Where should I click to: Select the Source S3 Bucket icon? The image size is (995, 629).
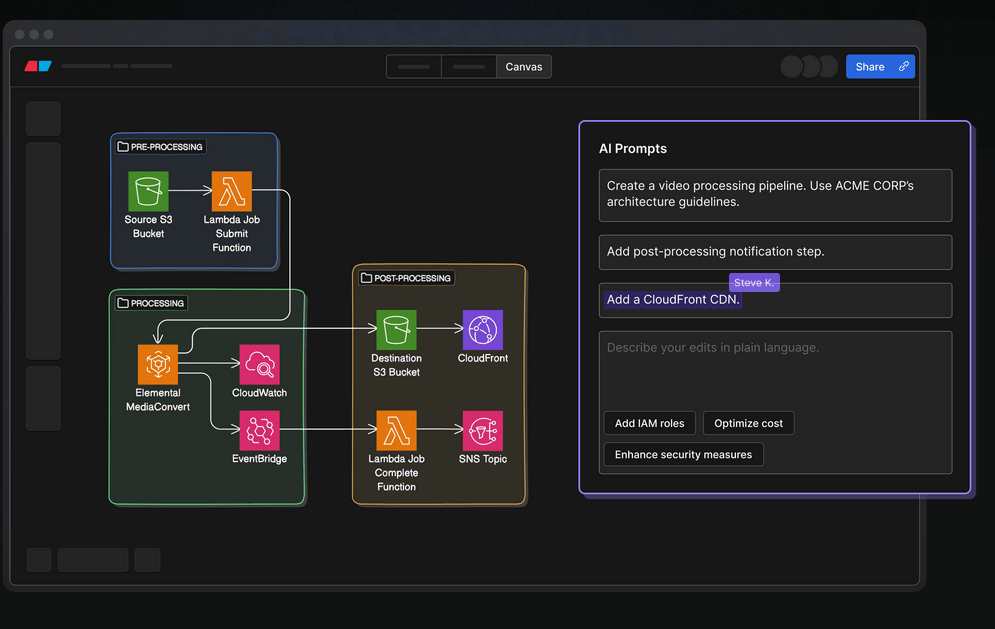[148, 191]
